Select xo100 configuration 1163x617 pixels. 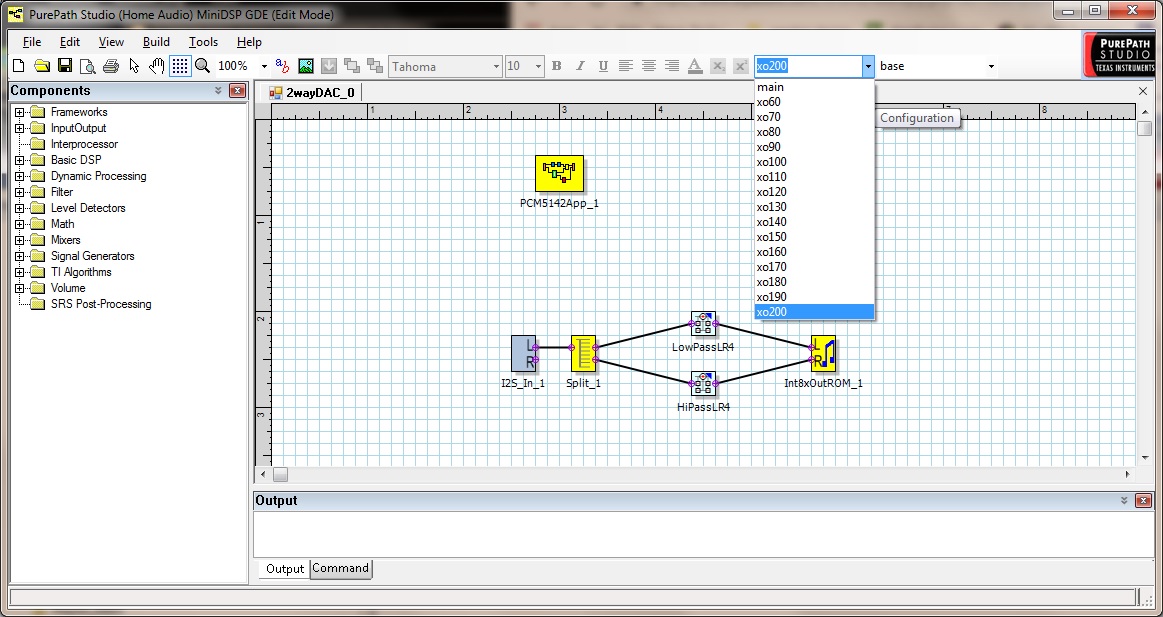point(814,162)
